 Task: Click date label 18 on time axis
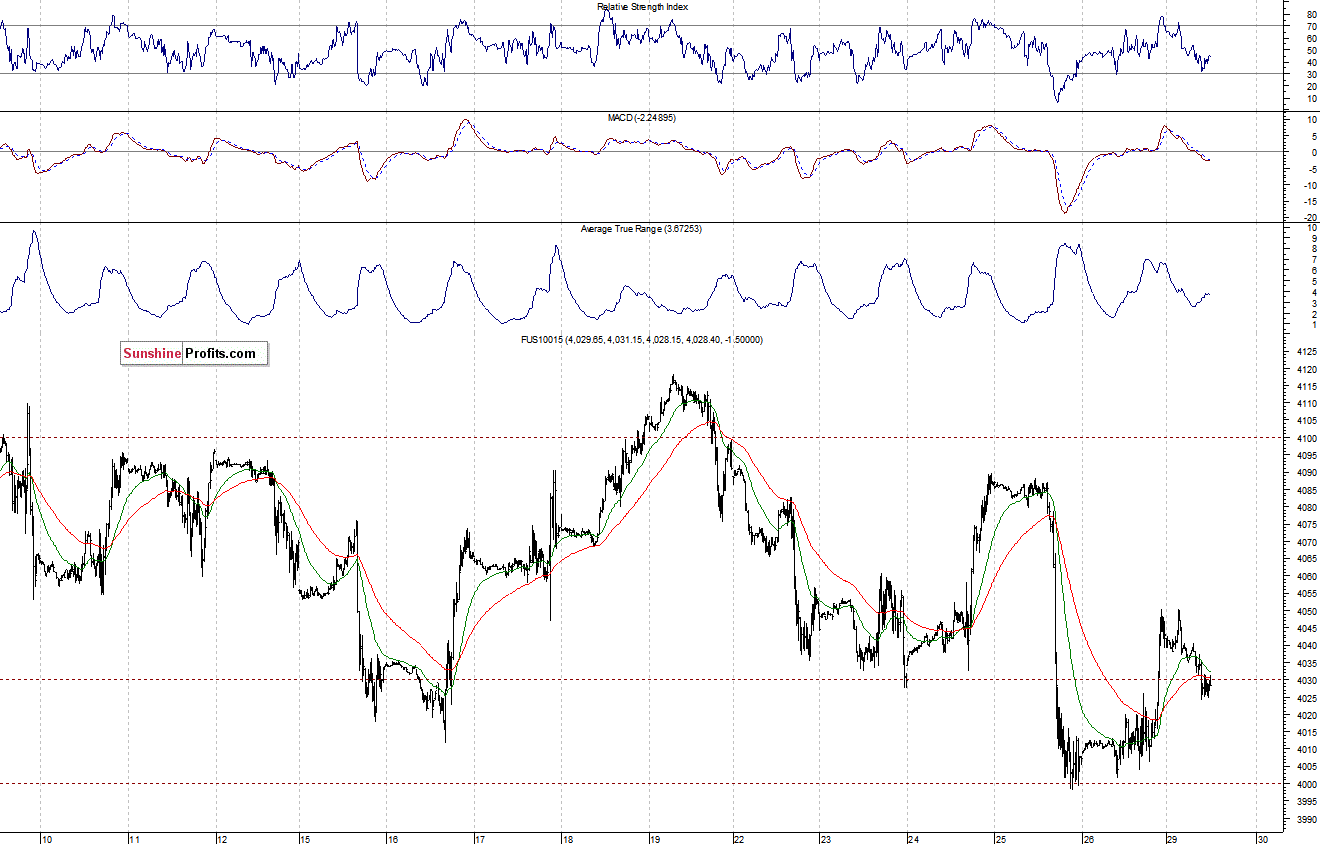pos(567,838)
